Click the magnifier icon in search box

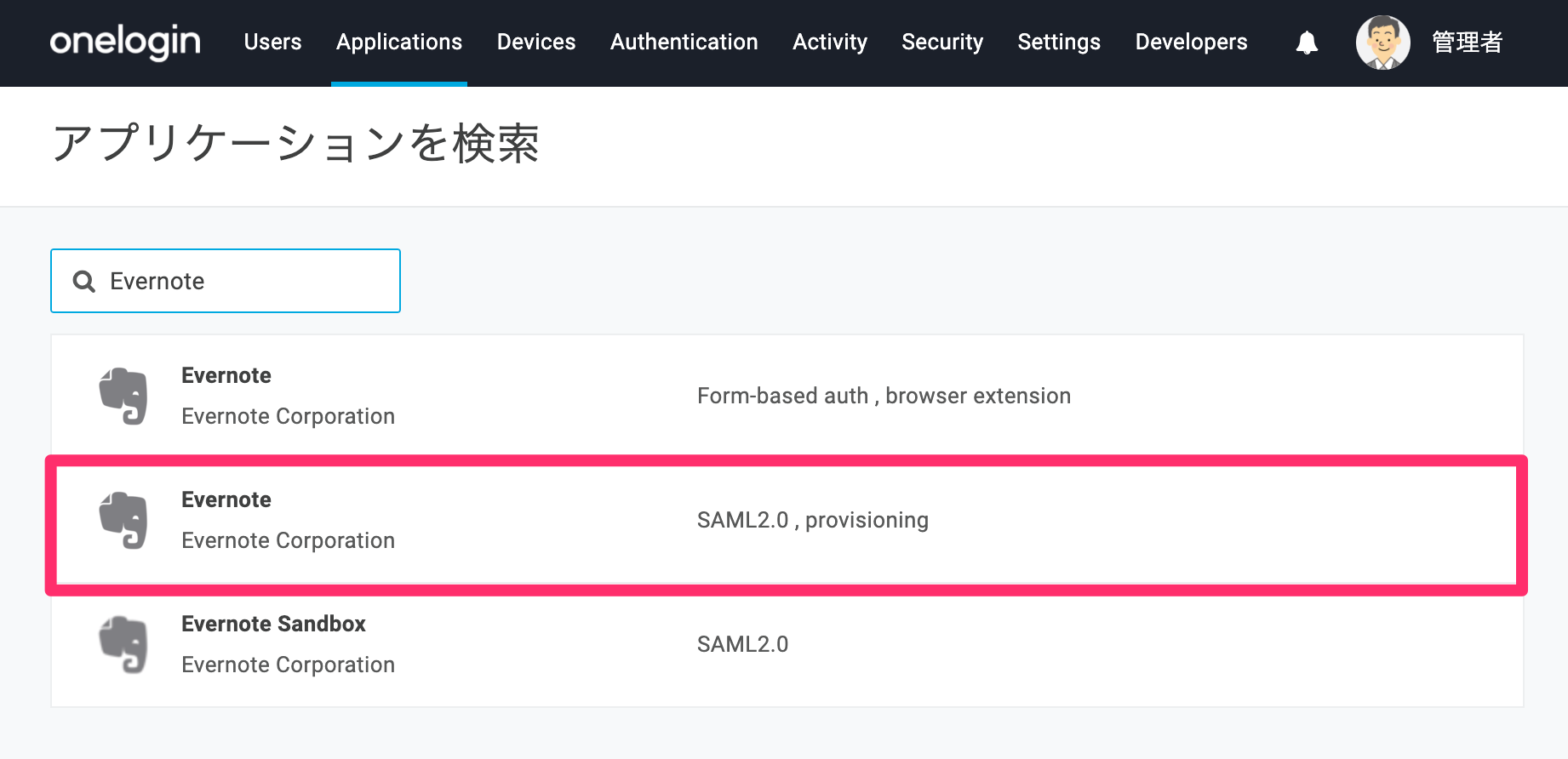[83, 282]
